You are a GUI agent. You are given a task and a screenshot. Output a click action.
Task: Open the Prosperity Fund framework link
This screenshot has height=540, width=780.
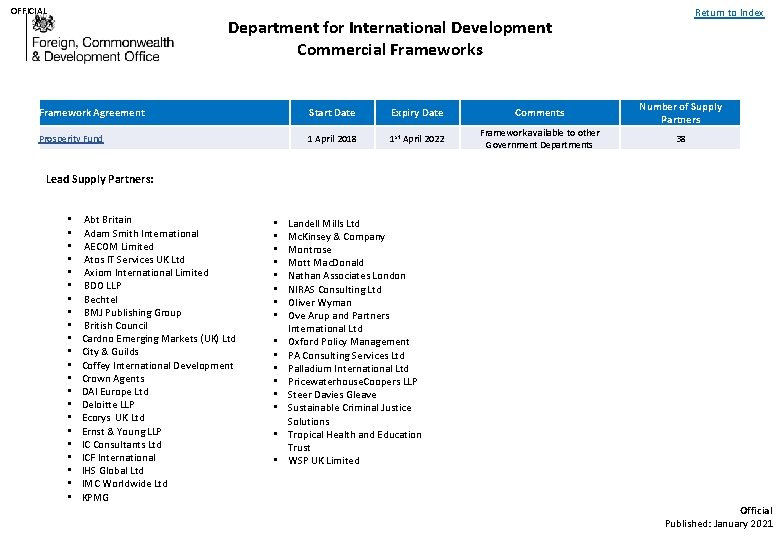pyautogui.click(x=71, y=139)
